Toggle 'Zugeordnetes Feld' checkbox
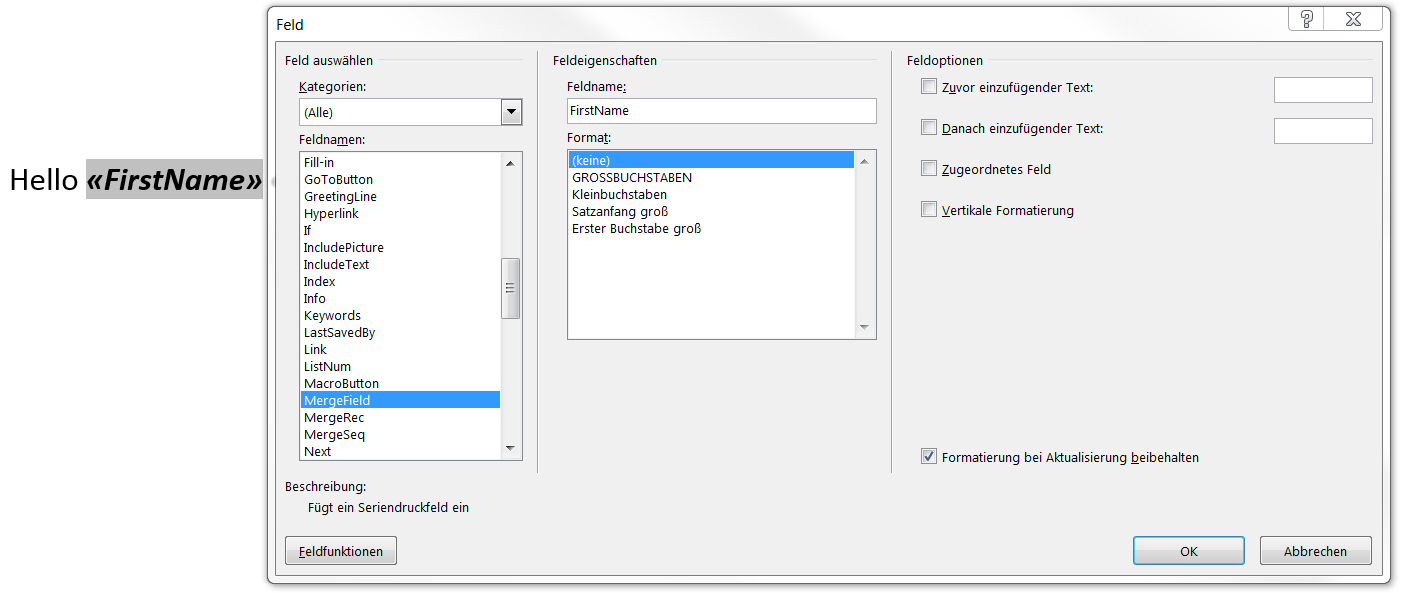The width and height of the screenshot is (1406, 593). 929,169
